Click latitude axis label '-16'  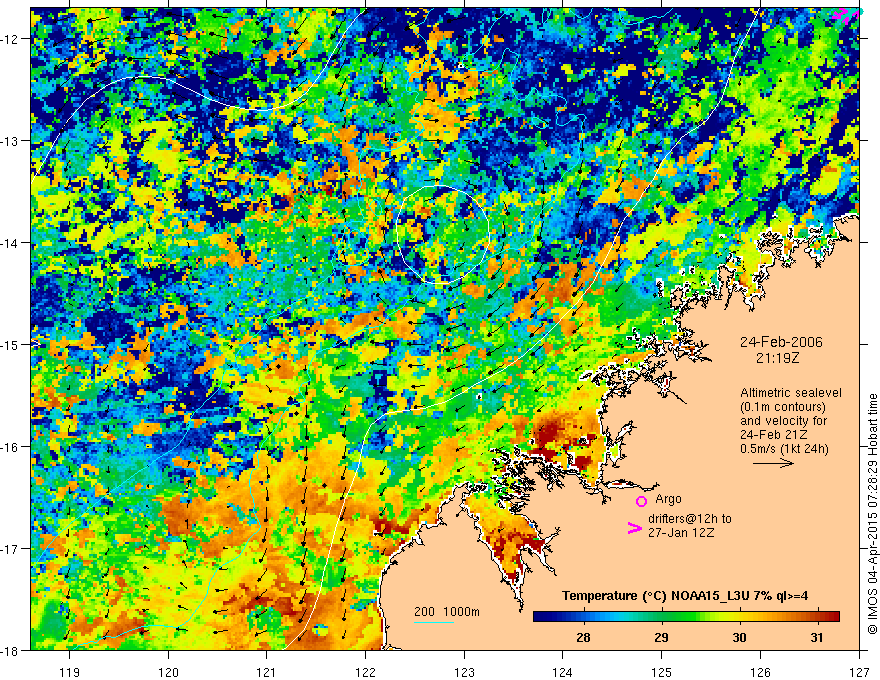coord(11,447)
